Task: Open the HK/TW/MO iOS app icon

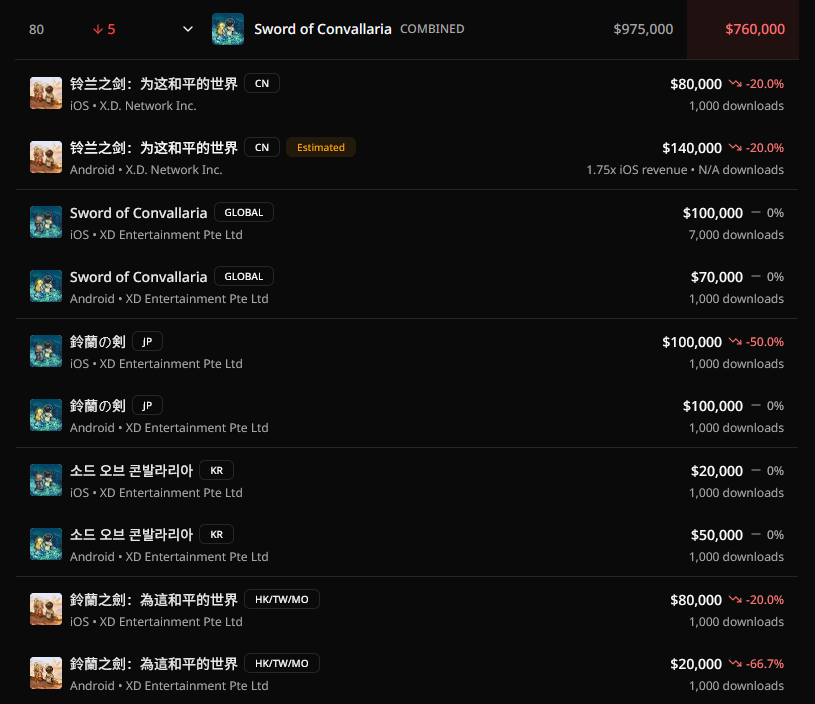Action: point(46,609)
